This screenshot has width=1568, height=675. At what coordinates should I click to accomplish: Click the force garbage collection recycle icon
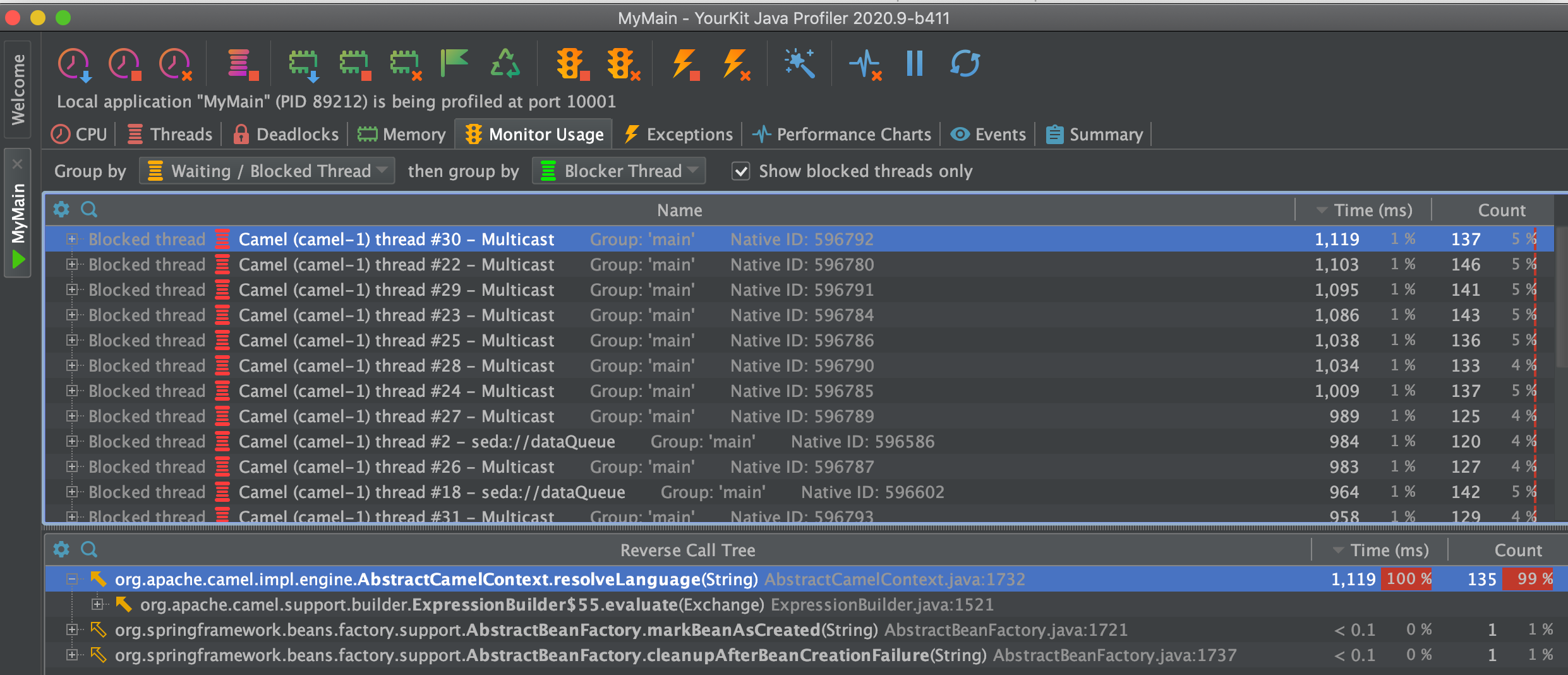505,64
